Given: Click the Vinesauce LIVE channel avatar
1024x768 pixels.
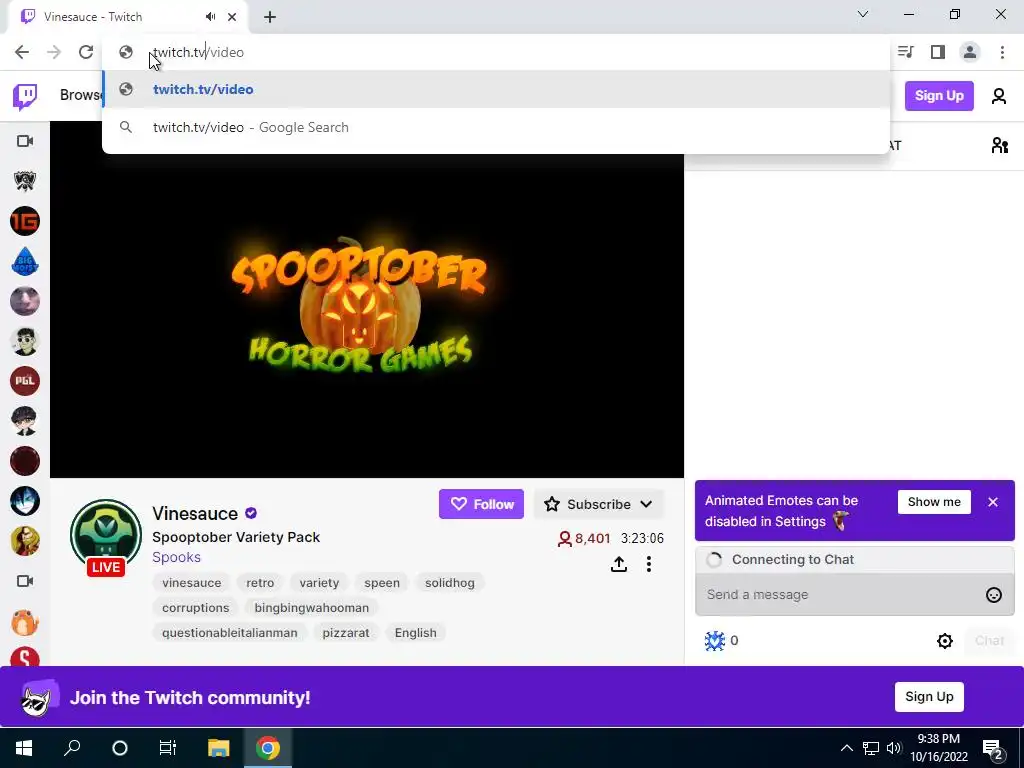Looking at the screenshot, I should 106,537.
